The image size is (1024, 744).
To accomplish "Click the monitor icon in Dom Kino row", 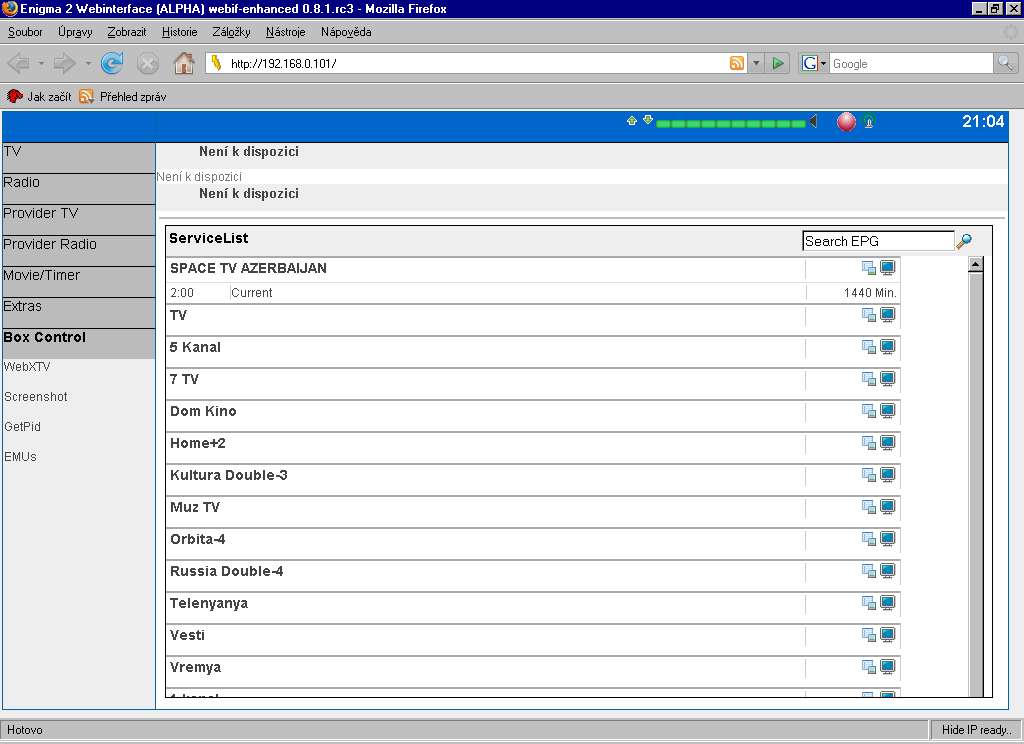I will click(888, 411).
